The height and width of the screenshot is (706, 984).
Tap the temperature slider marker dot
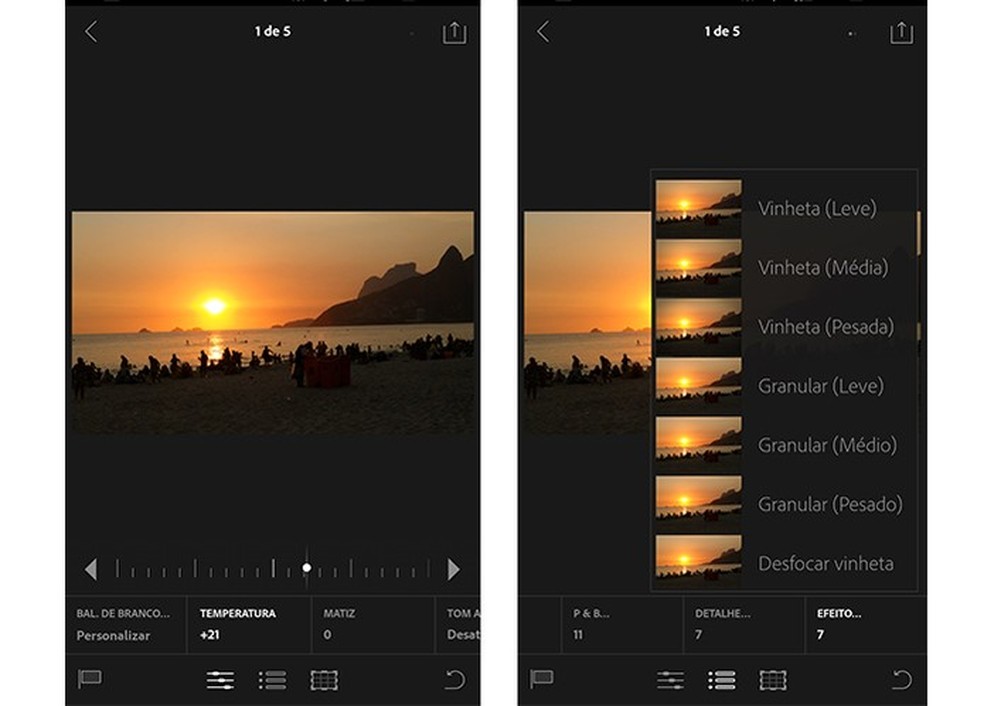point(306,567)
